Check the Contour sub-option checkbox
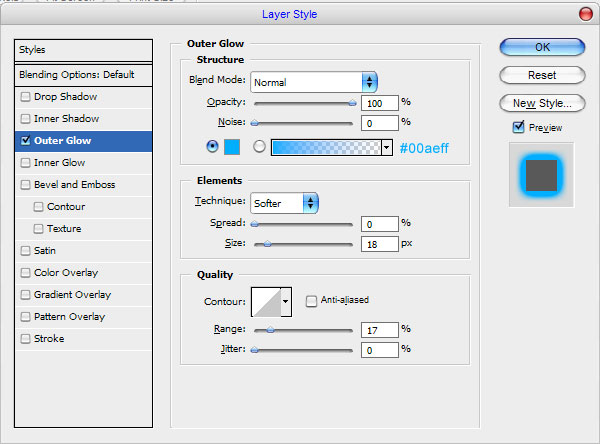The width and height of the screenshot is (600, 444). click(38, 207)
